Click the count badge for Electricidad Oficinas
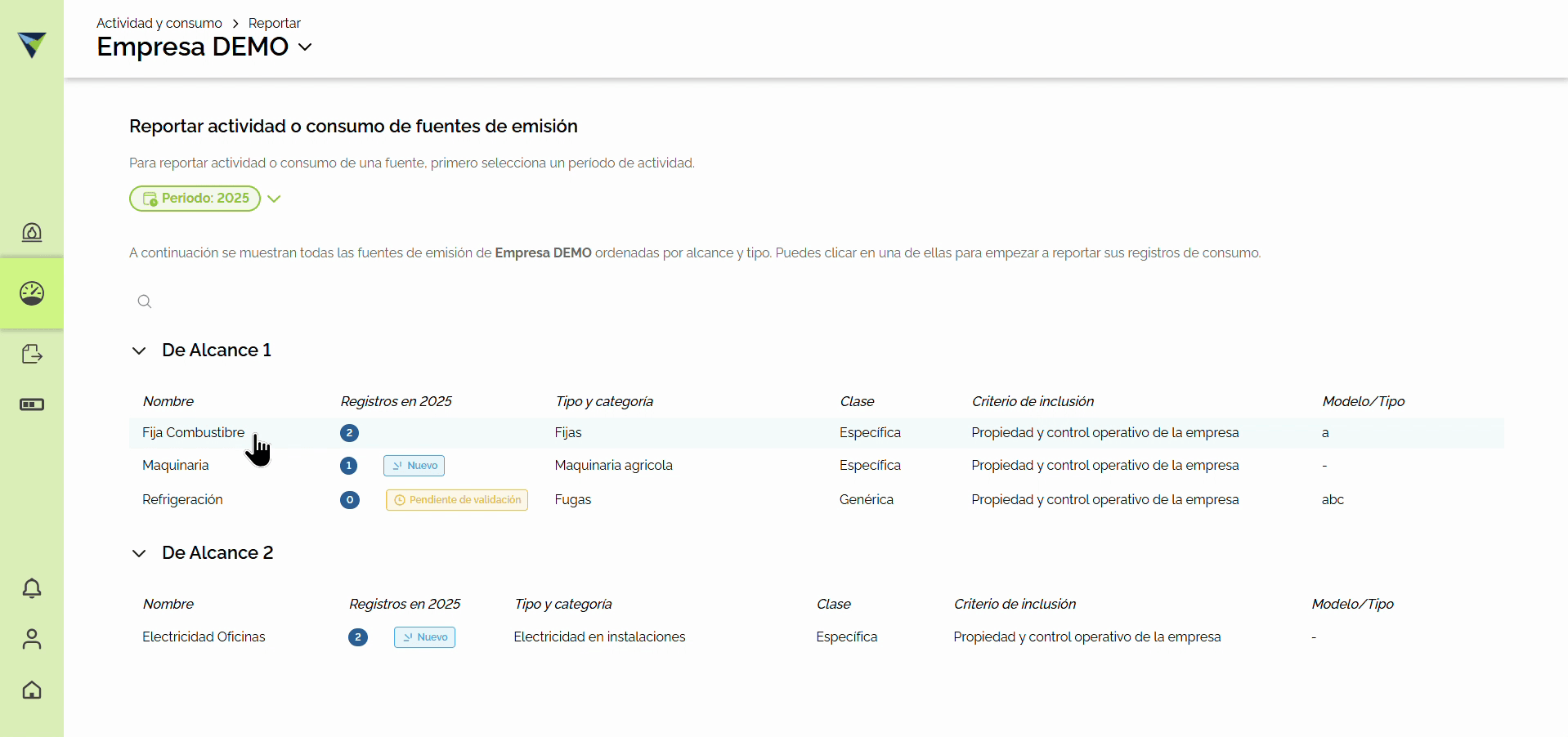 pos(358,637)
